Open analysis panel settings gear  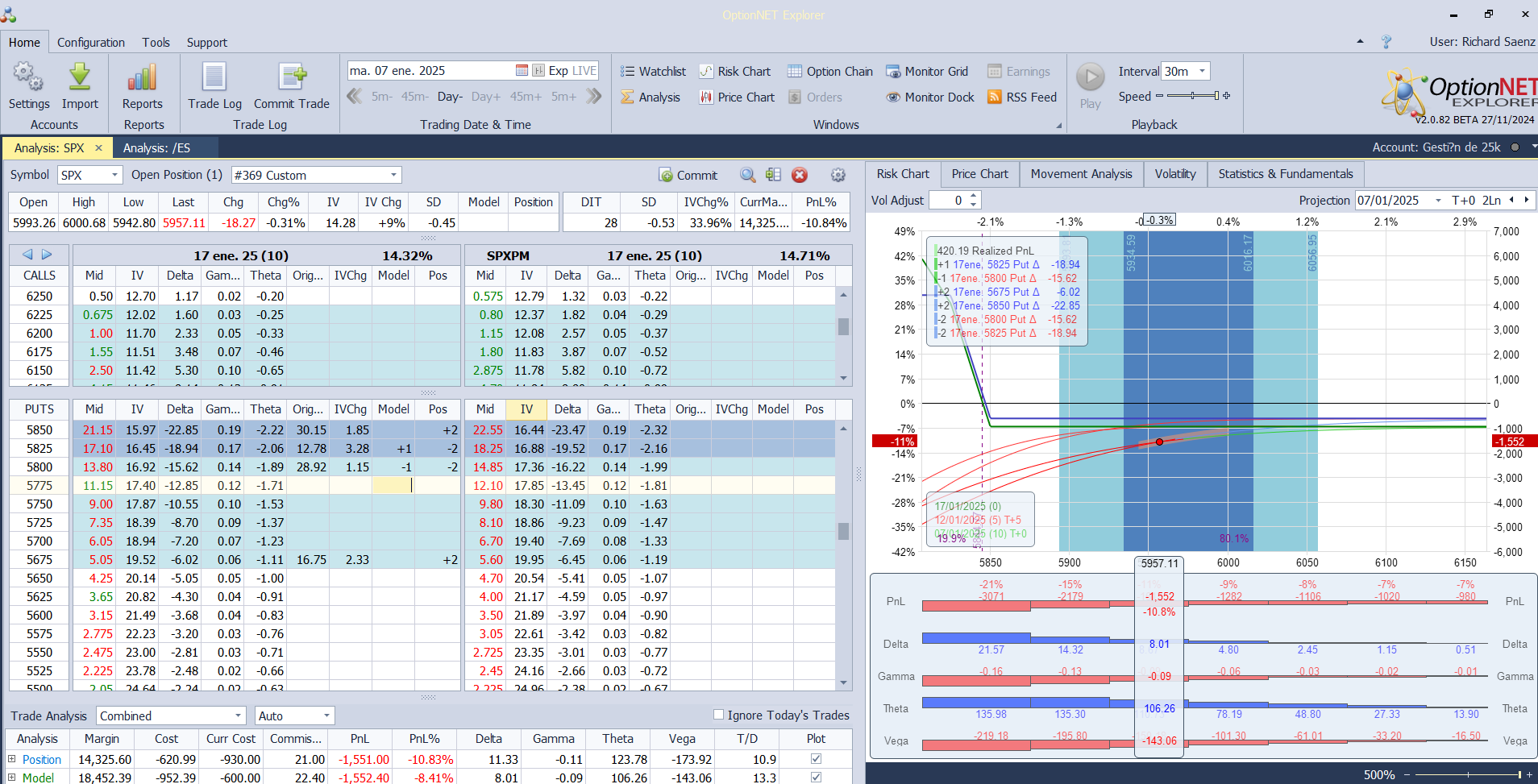click(838, 175)
